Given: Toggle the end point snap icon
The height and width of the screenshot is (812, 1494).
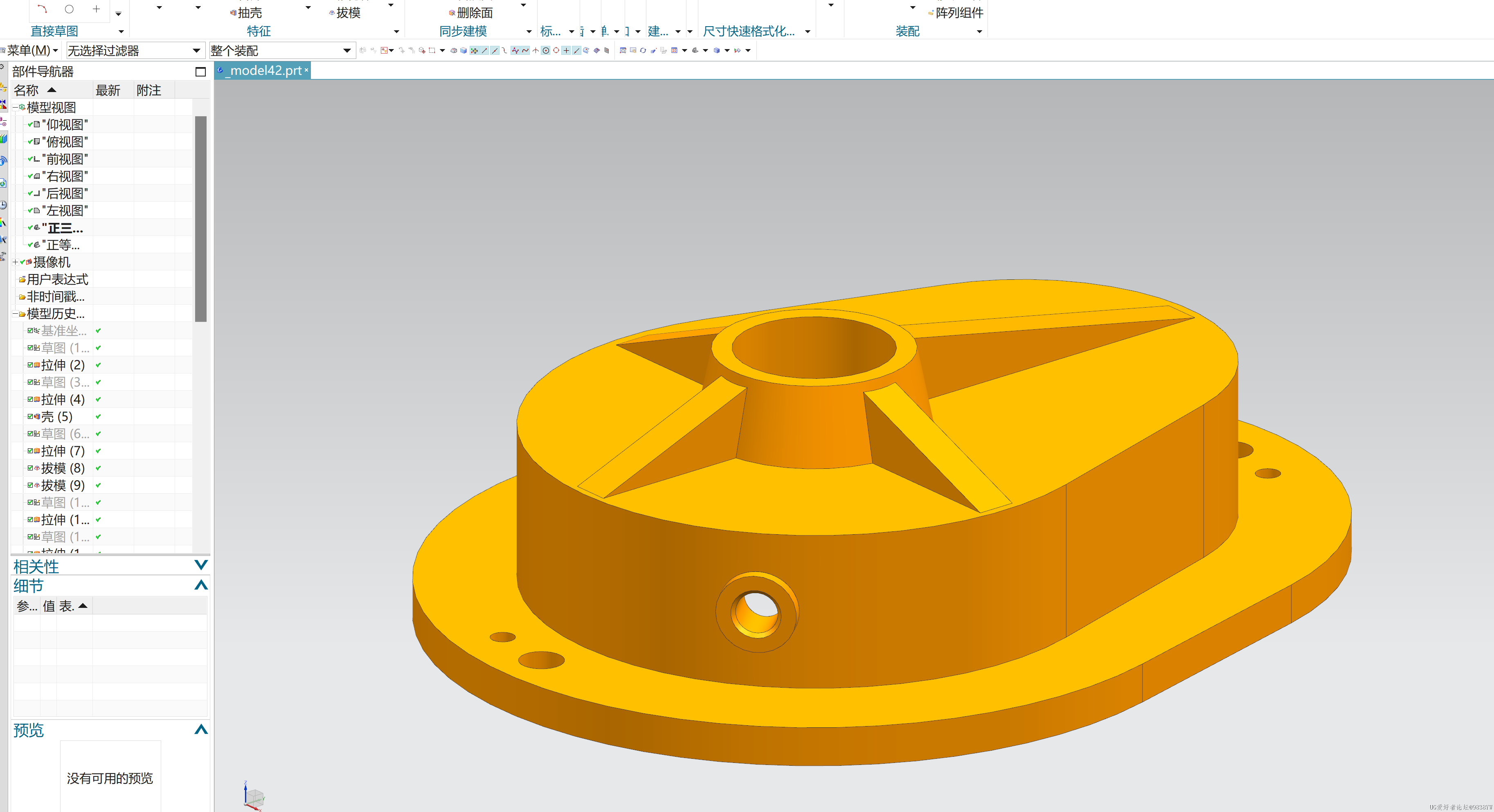Looking at the screenshot, I should [485, 50].
